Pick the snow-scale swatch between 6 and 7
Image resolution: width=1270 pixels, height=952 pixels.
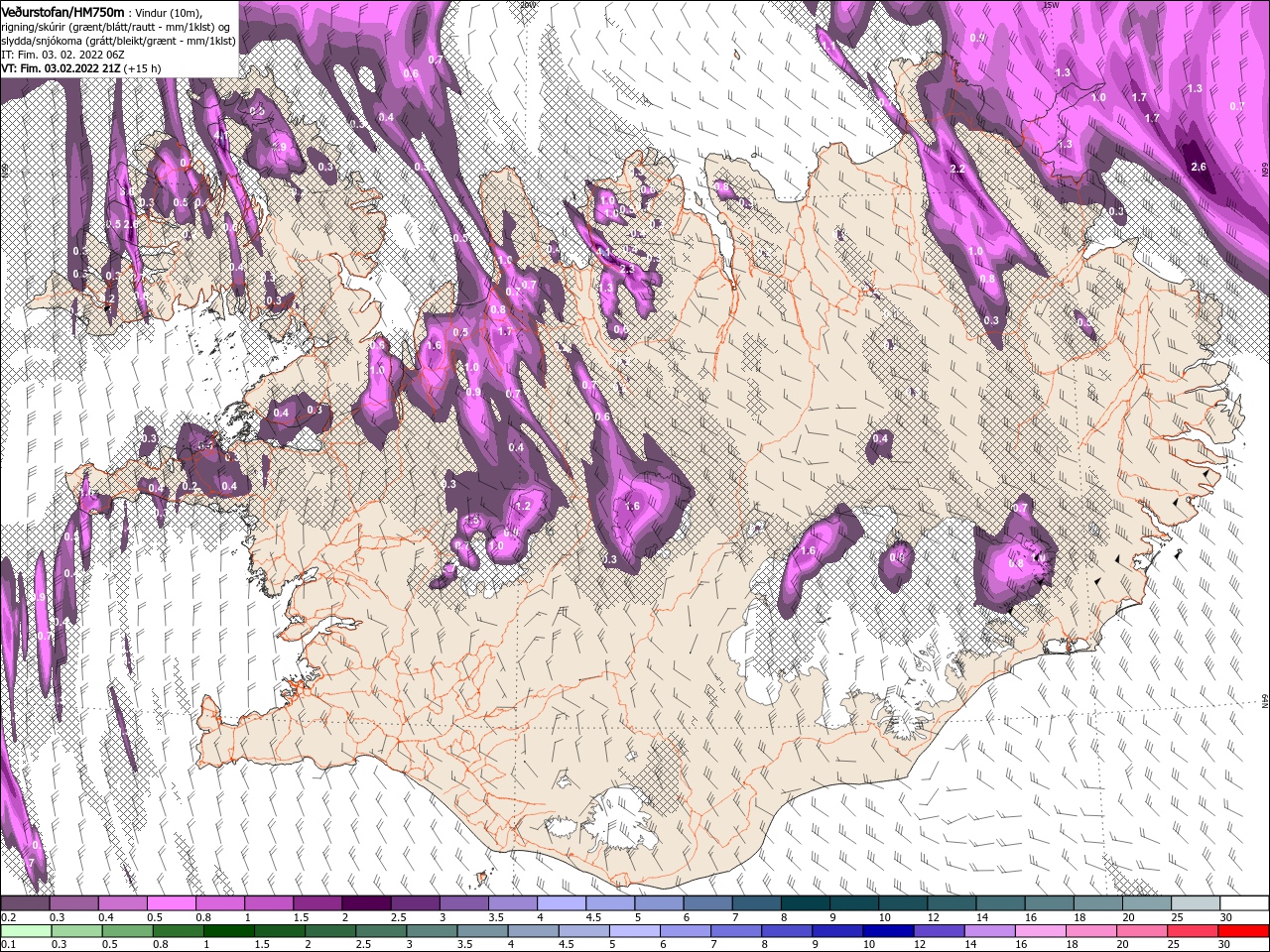[708, 902]
